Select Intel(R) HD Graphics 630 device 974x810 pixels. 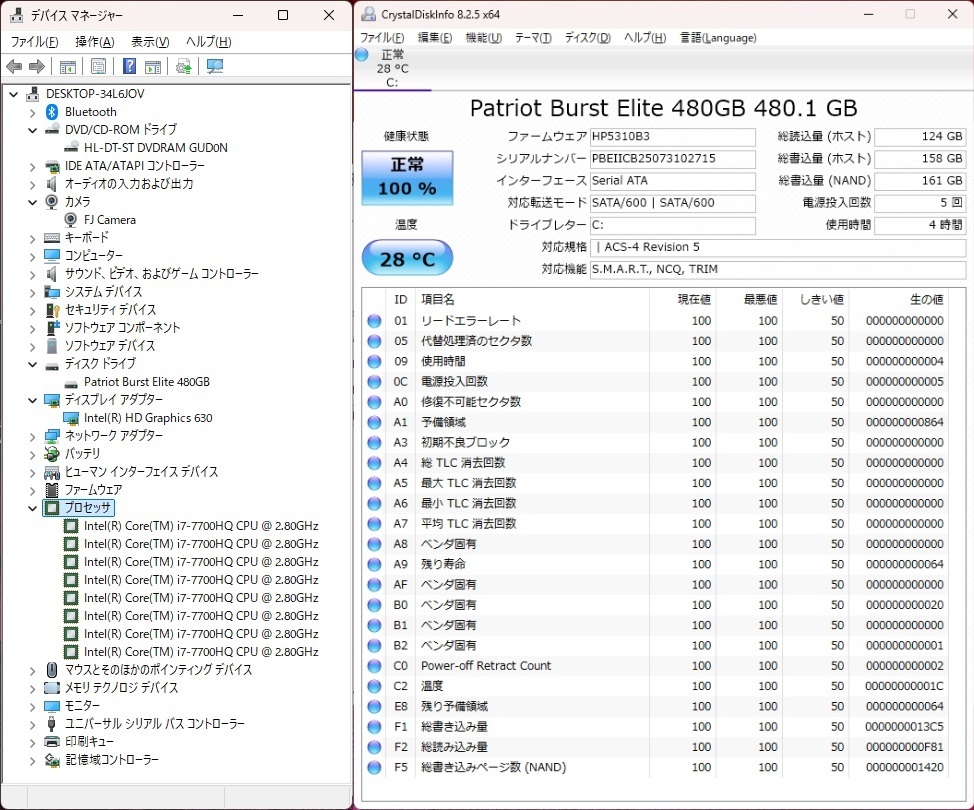(148, 418)
